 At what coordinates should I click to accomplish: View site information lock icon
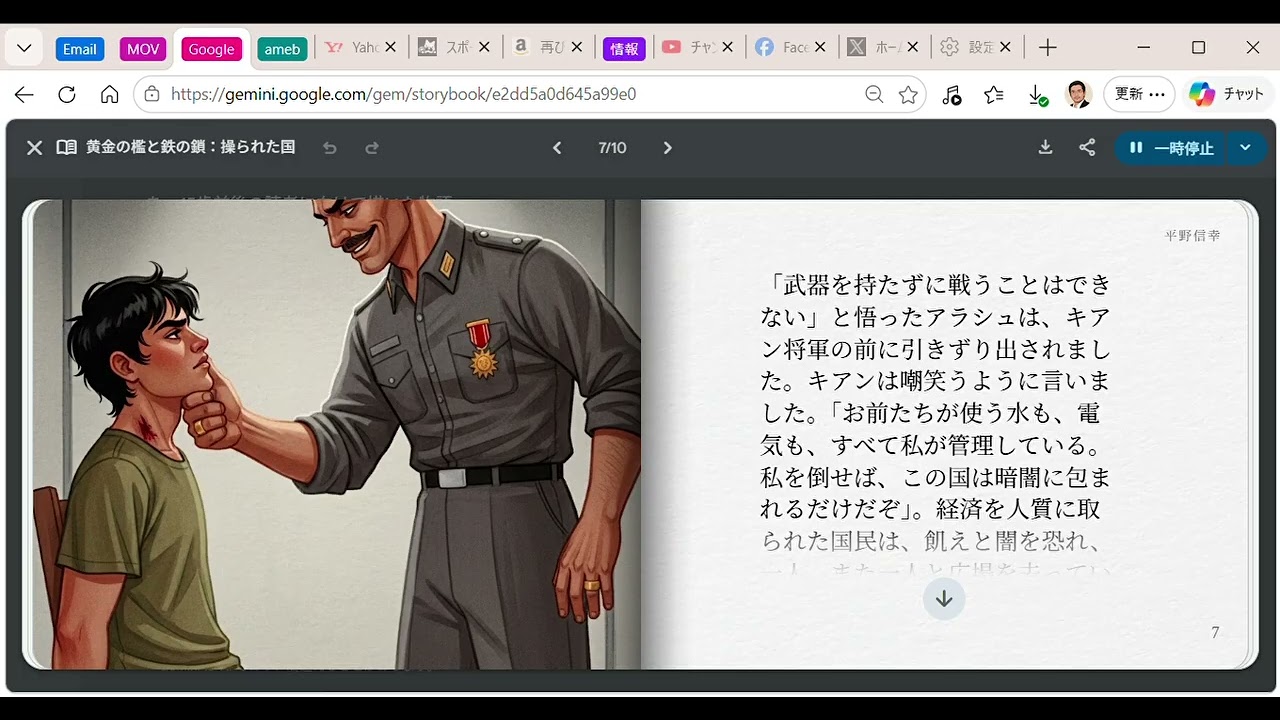point(152,95)
